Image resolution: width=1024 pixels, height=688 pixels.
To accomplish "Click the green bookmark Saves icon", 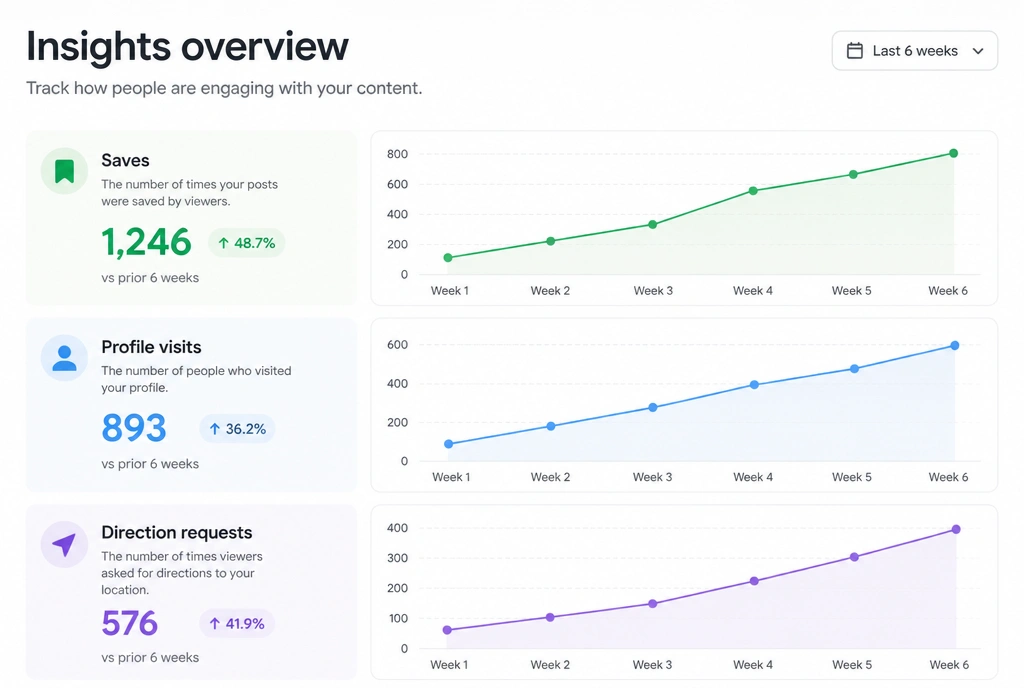I will [64, 171].
